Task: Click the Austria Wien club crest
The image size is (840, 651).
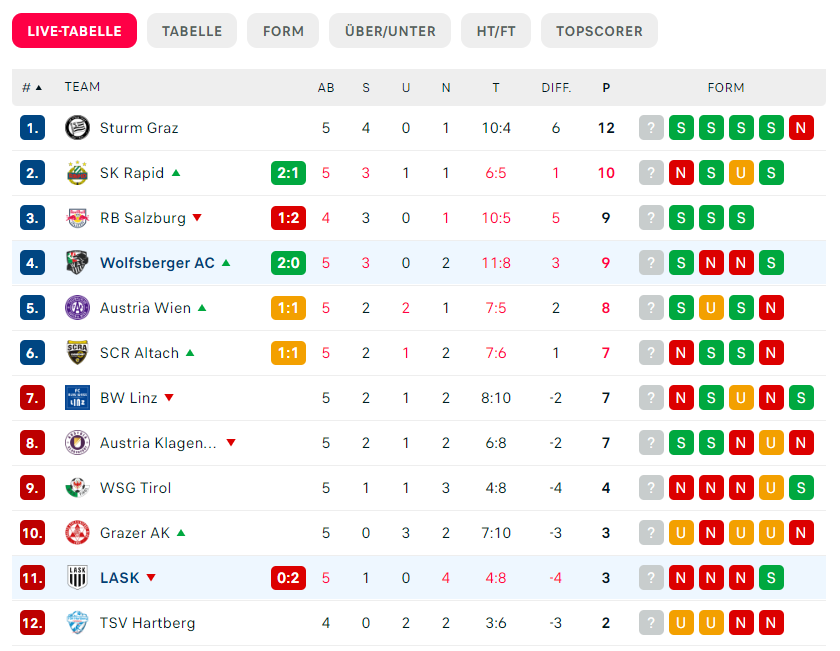Action: (x=77, y=308)
